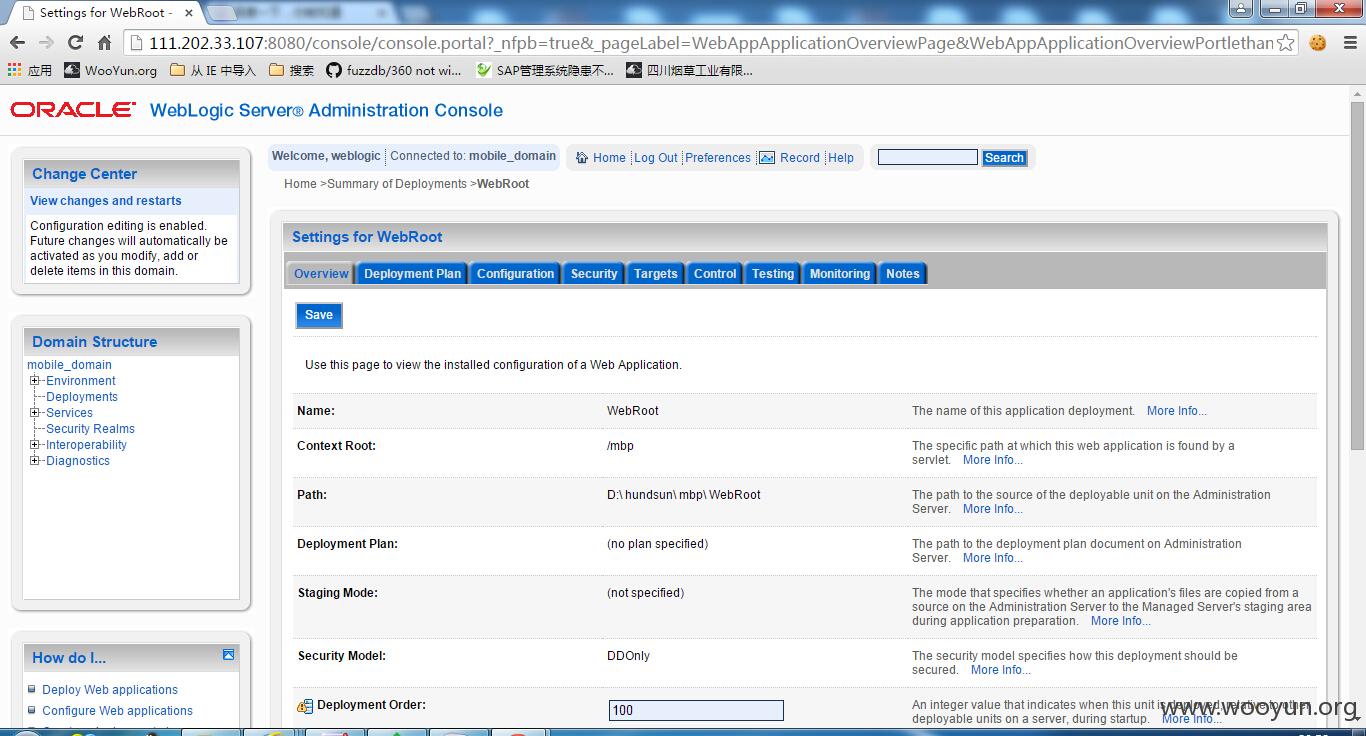
Task: Click the /mbp context root value
Action: click(620, 446)
